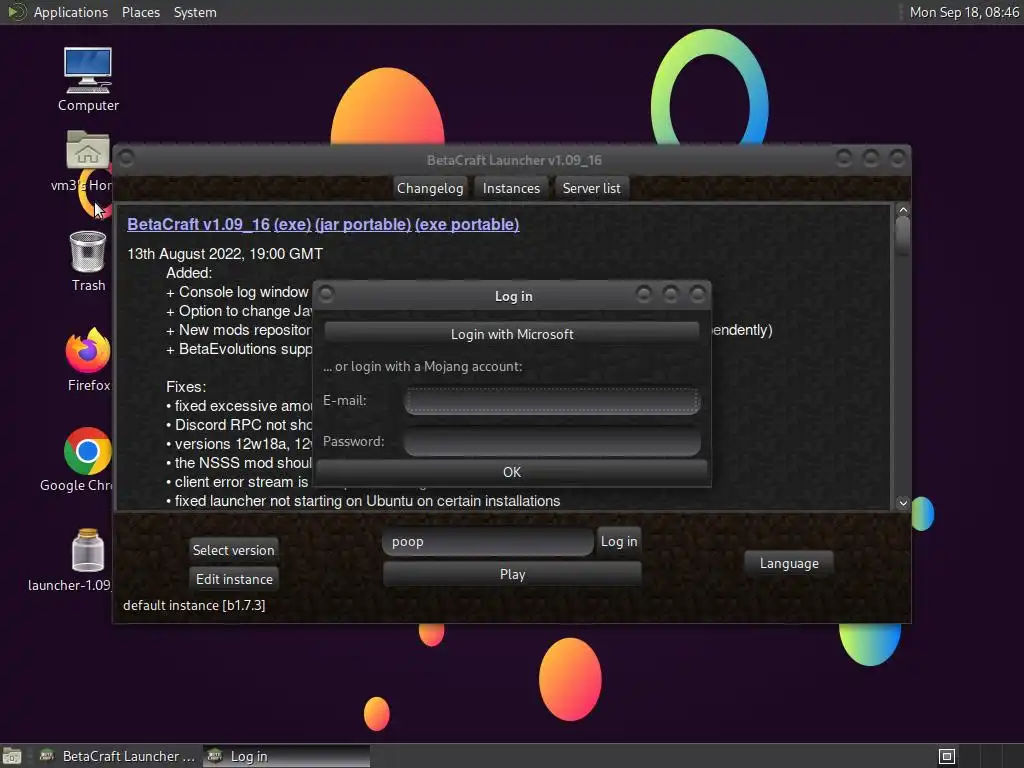Image resolution: width=1024 pixels, height=768 pixels.
Task: Click the changelog scrollbar up arrow
Action: click(x=903, y=210)
